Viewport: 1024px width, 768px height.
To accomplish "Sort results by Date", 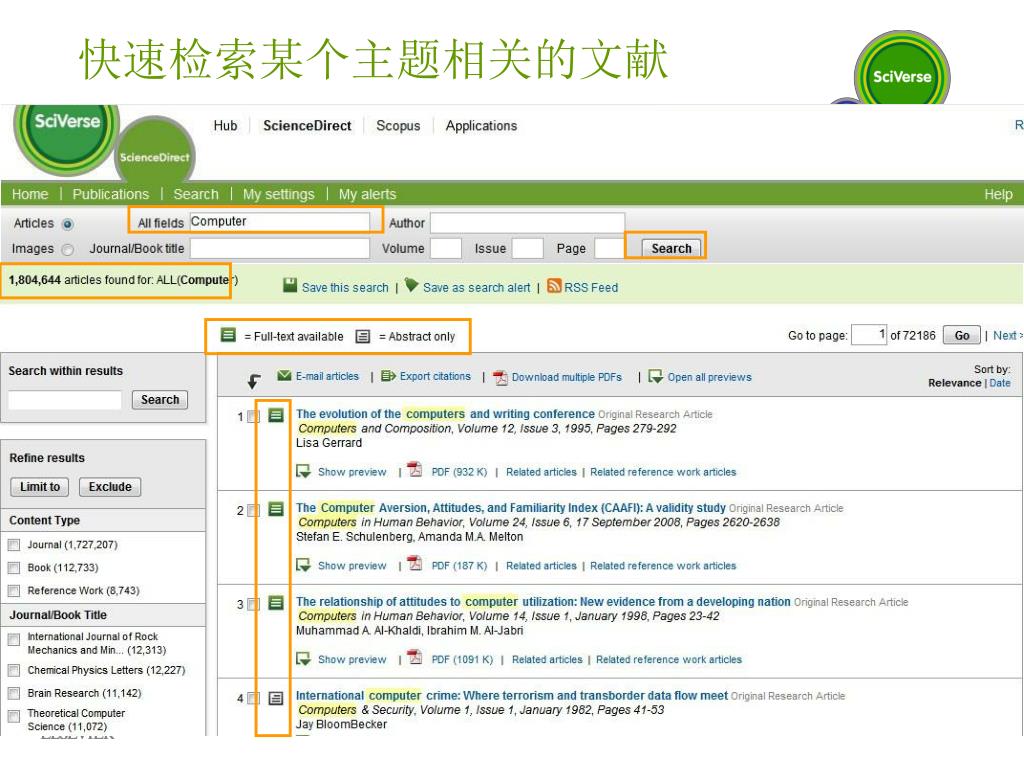I will 1000,383.
